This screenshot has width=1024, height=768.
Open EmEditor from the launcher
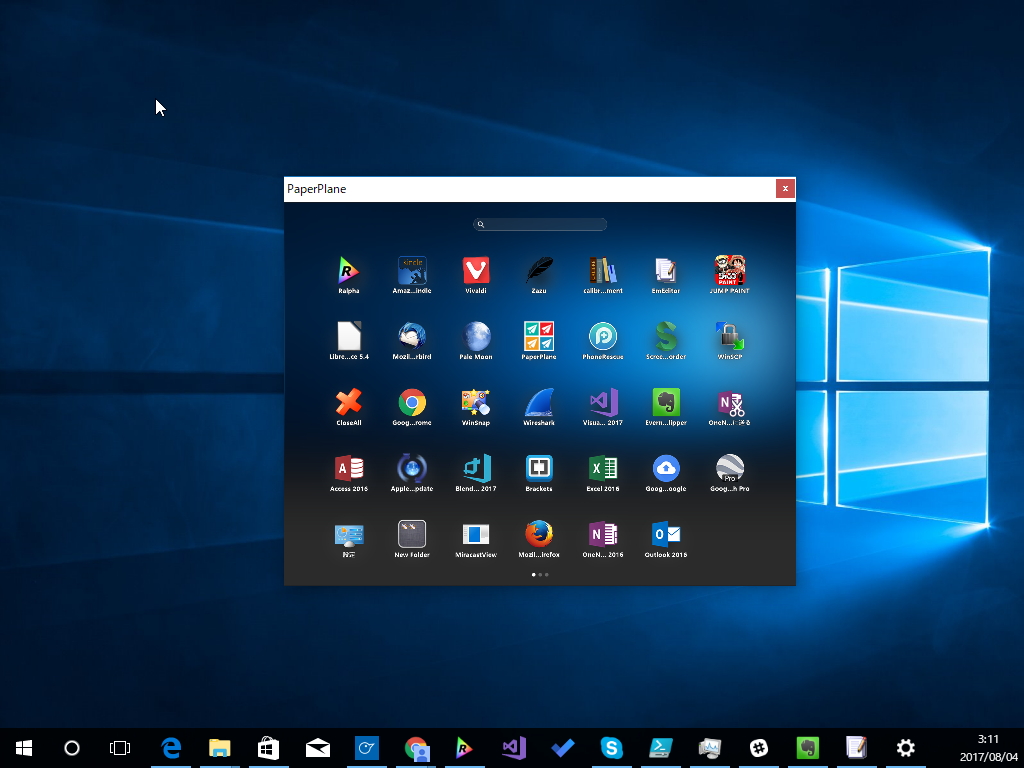[666, 270]
